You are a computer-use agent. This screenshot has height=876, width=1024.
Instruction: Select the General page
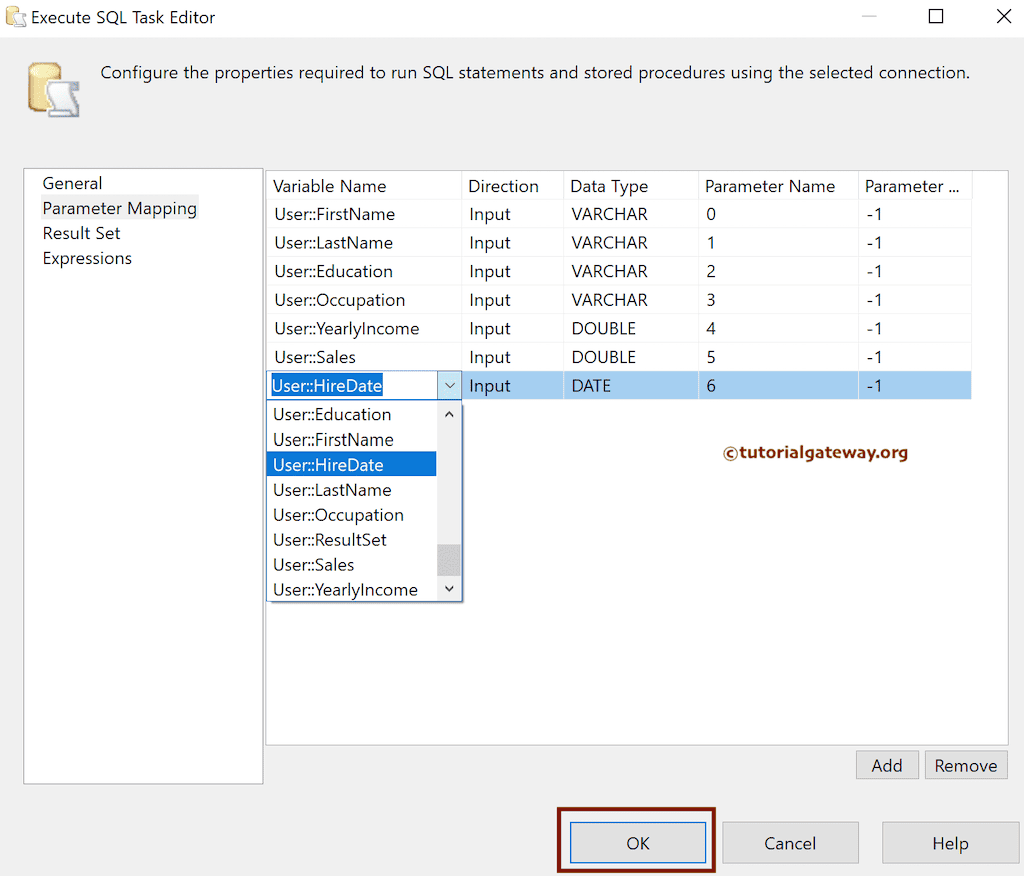(72, 183)
